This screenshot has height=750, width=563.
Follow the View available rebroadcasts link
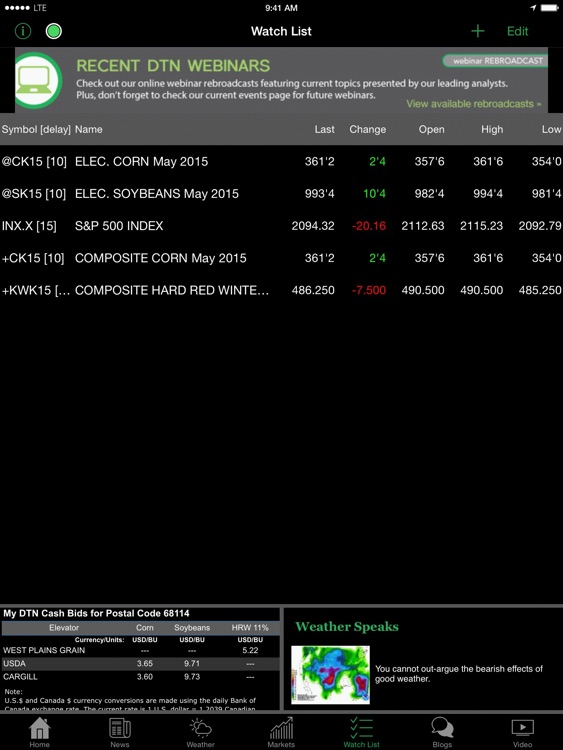pos(474,104)
